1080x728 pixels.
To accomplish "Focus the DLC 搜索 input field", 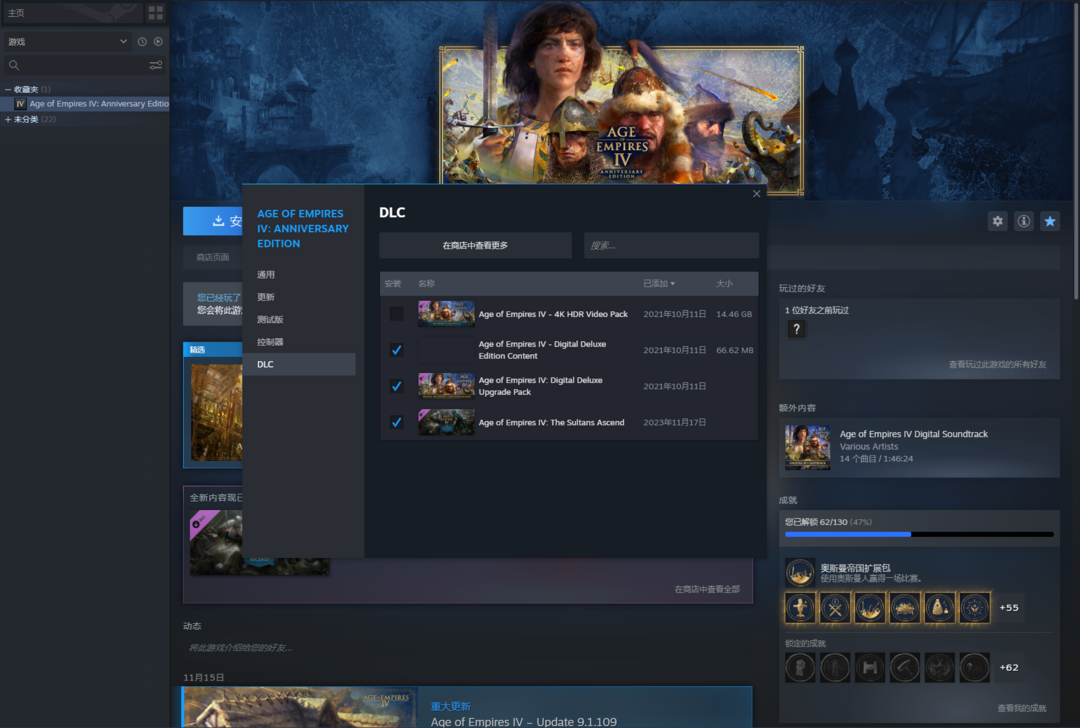I will [672, 245].
